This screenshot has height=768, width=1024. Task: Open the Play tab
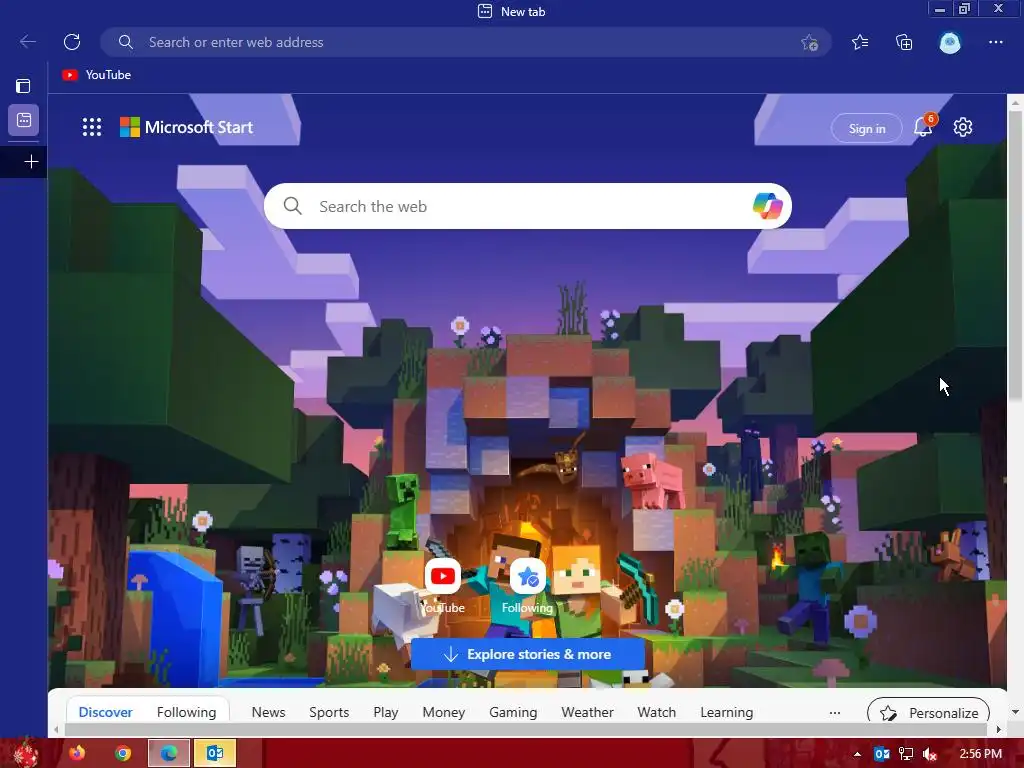click(385, 712)
